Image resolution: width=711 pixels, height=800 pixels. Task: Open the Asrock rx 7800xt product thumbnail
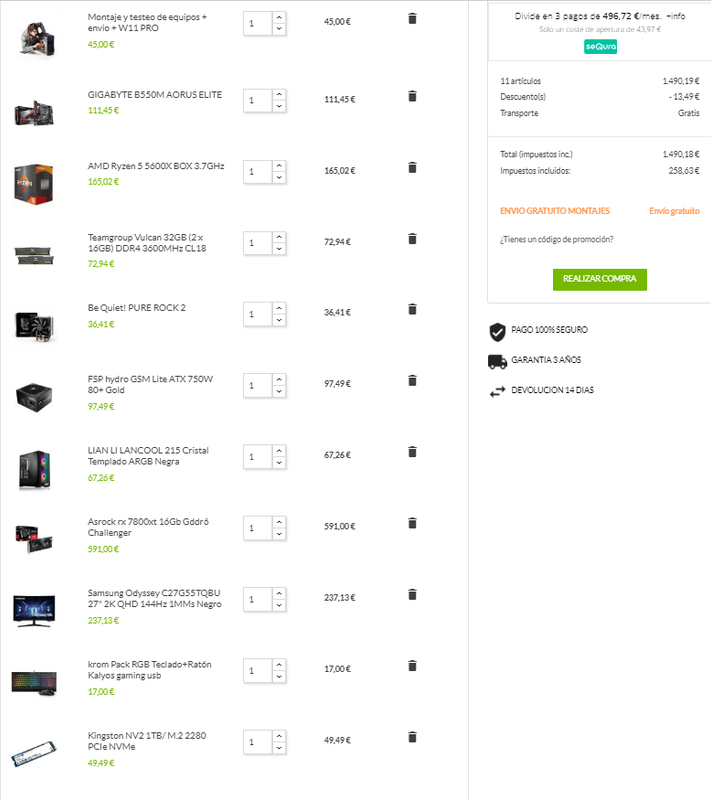[x=34, y=539]
